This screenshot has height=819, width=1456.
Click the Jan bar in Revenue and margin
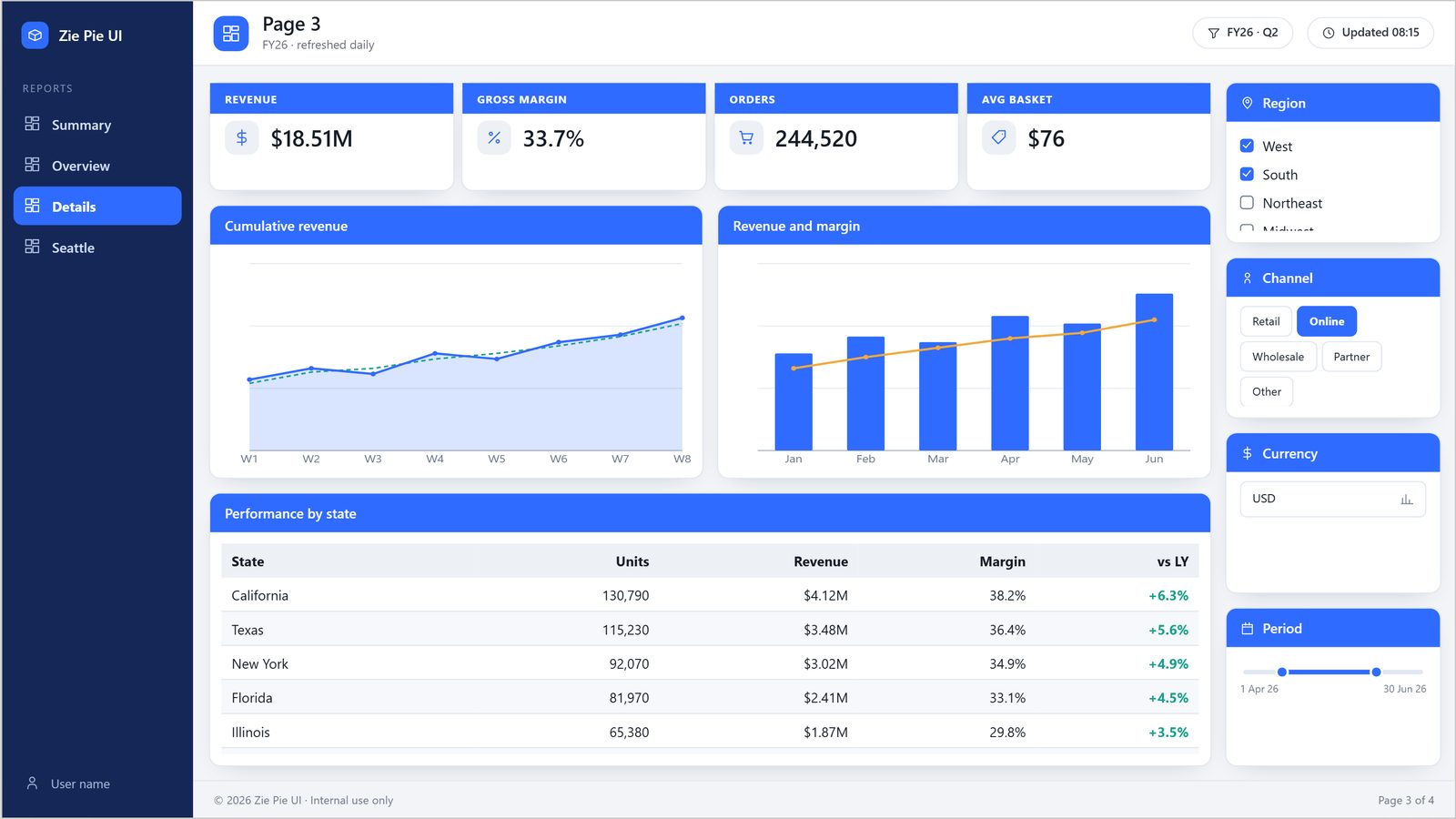[x=794, y=401]
